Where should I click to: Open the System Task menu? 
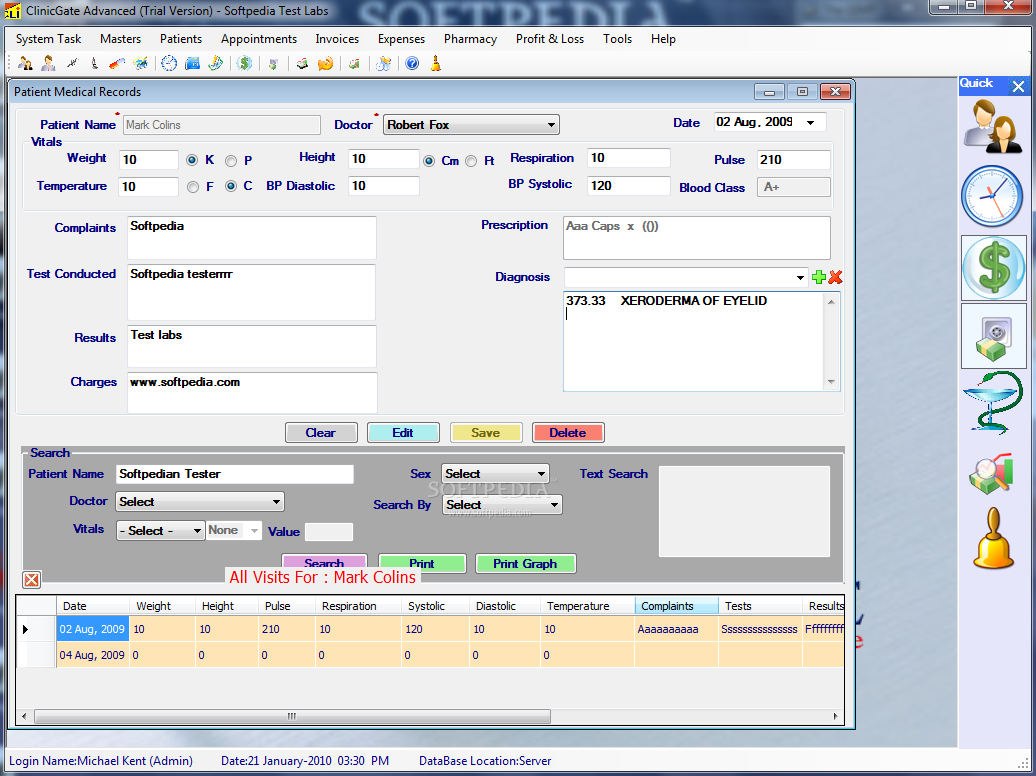(48, 39)
